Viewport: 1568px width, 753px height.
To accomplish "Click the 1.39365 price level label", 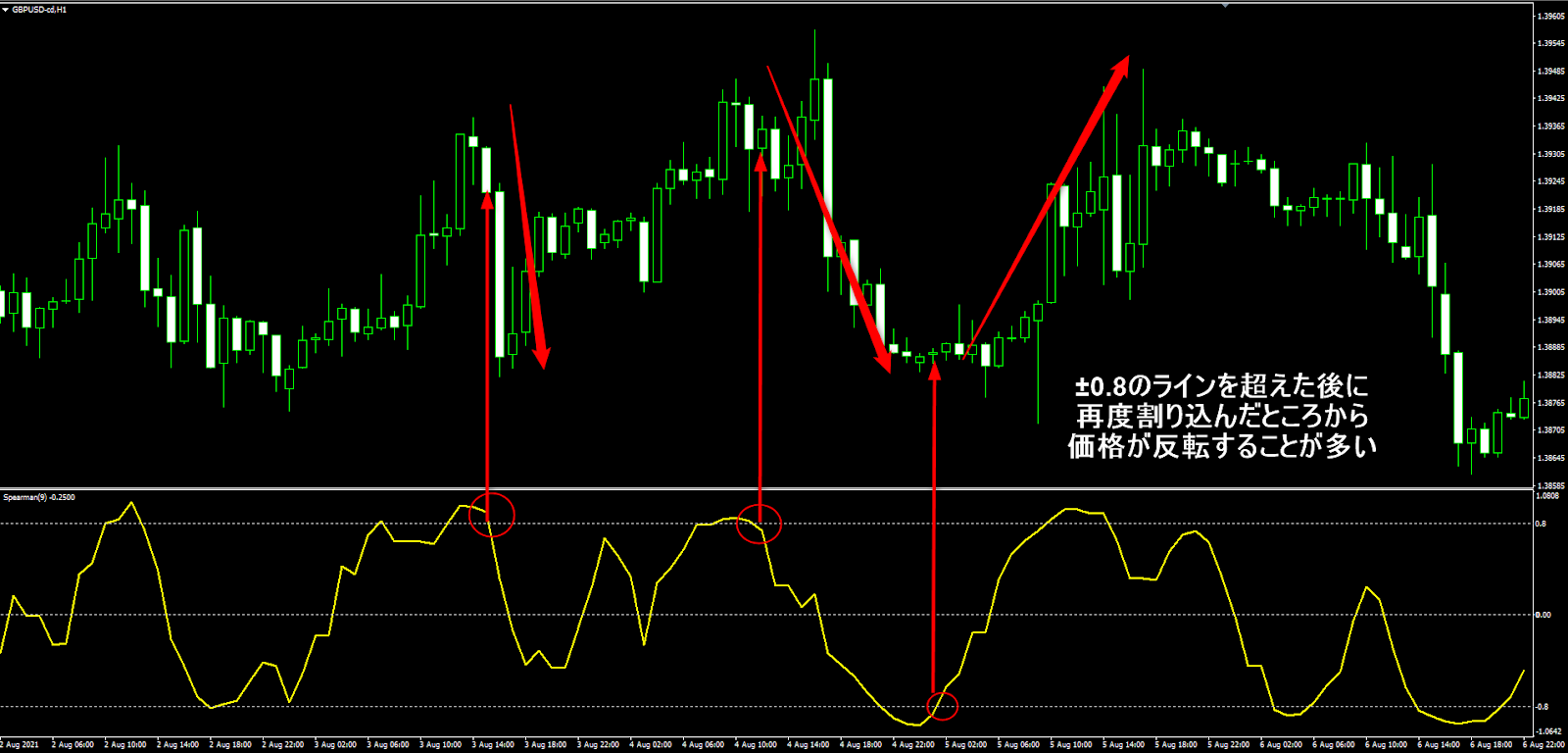I will (1551, 126).
